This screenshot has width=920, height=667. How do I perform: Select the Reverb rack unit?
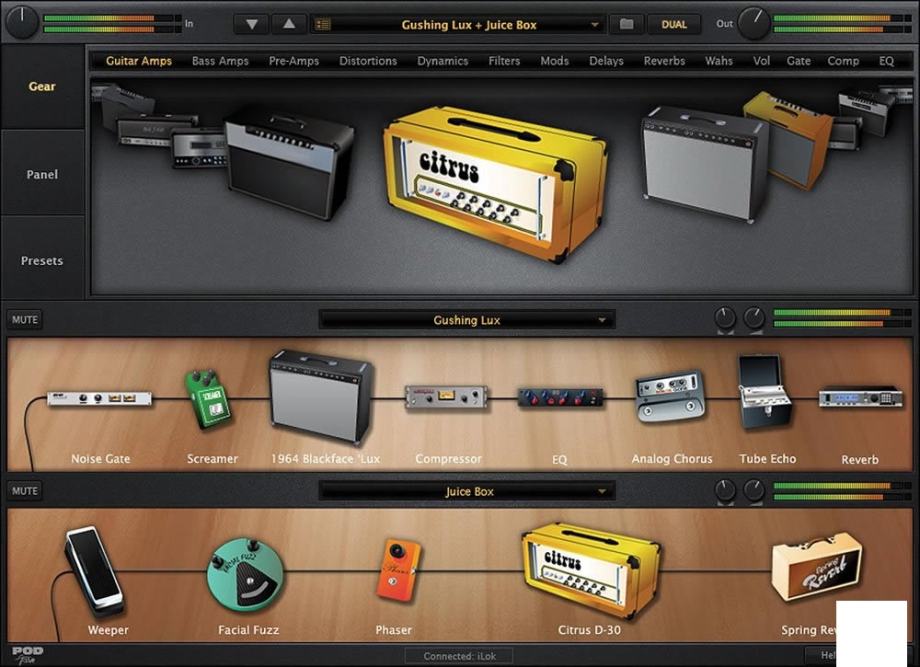click(x=861, y=397)
